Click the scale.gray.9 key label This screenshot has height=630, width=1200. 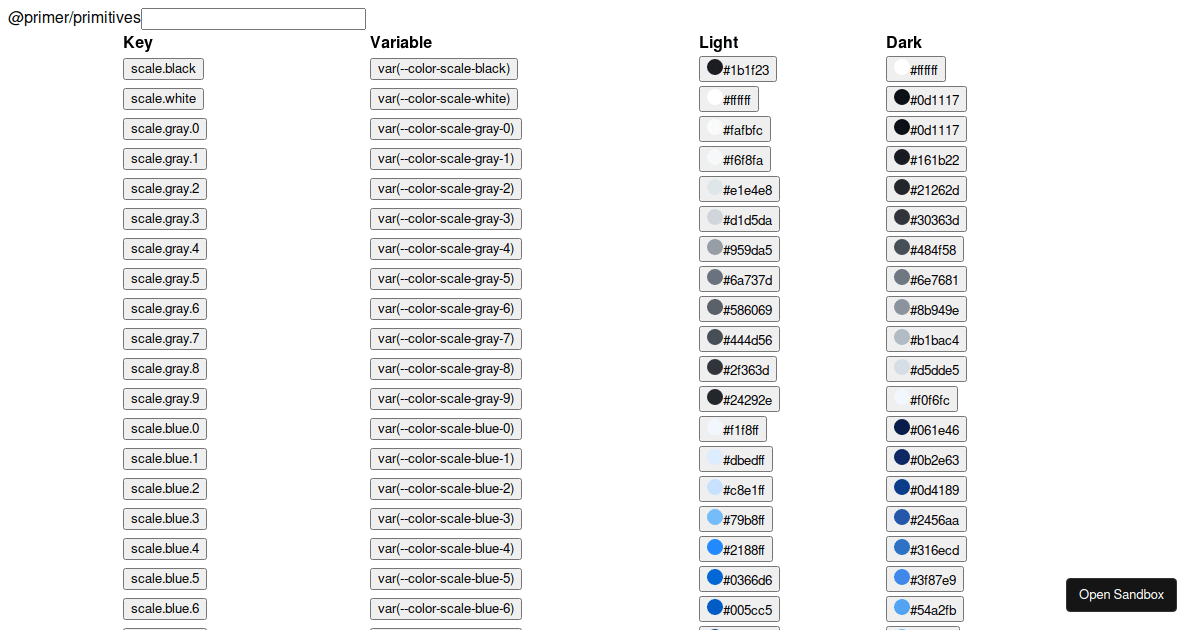tap(164, 398)
